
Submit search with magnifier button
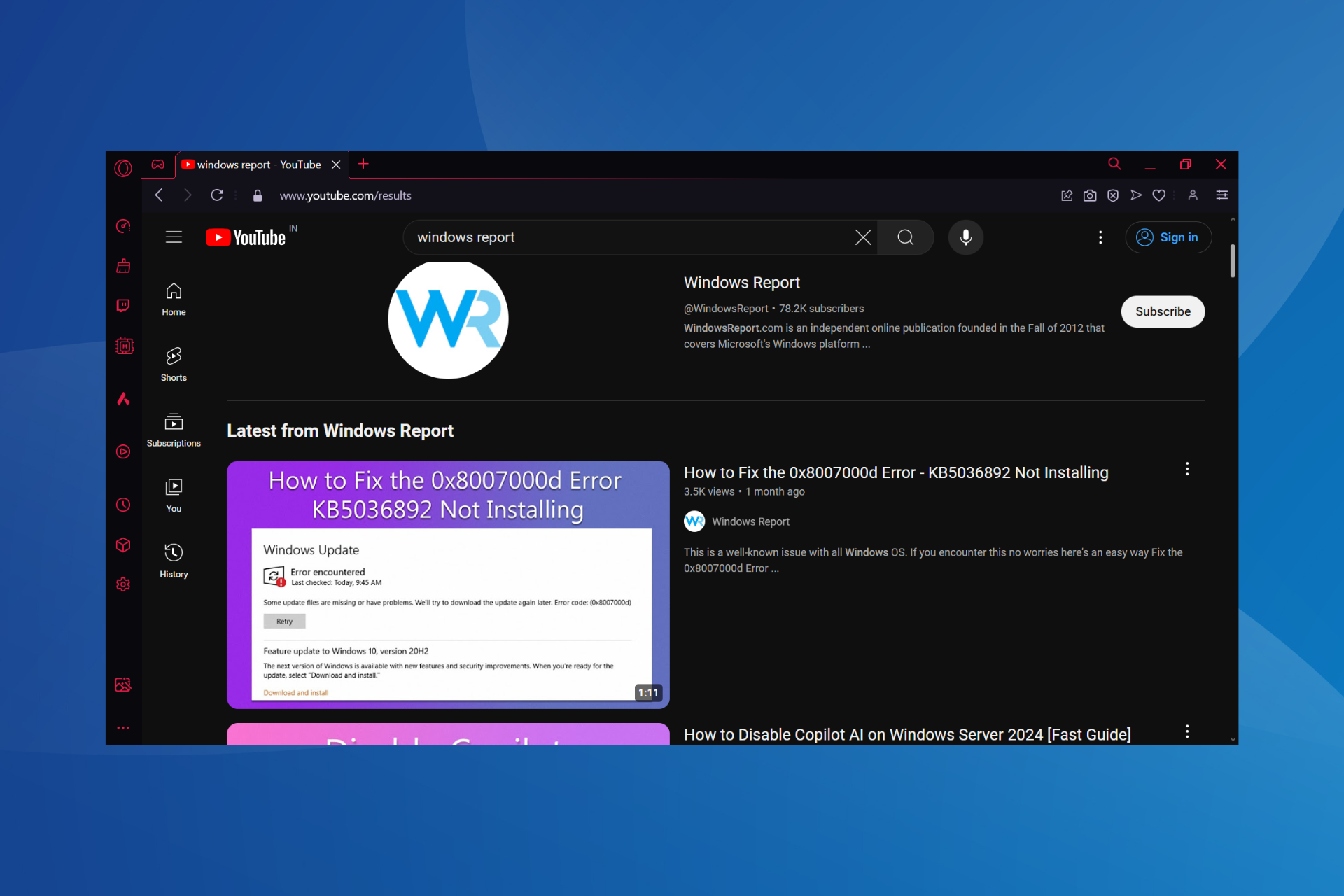[906, 237]
